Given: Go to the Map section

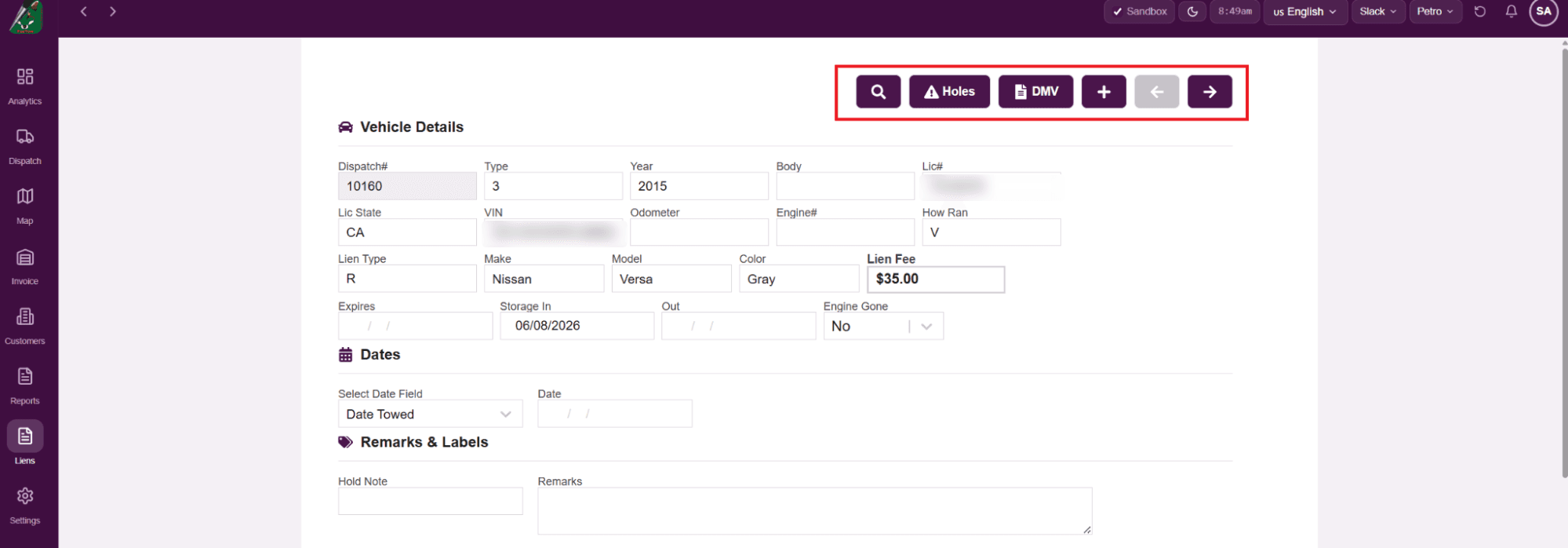Looking at the screenshot, I should click(x=25, y=206).
